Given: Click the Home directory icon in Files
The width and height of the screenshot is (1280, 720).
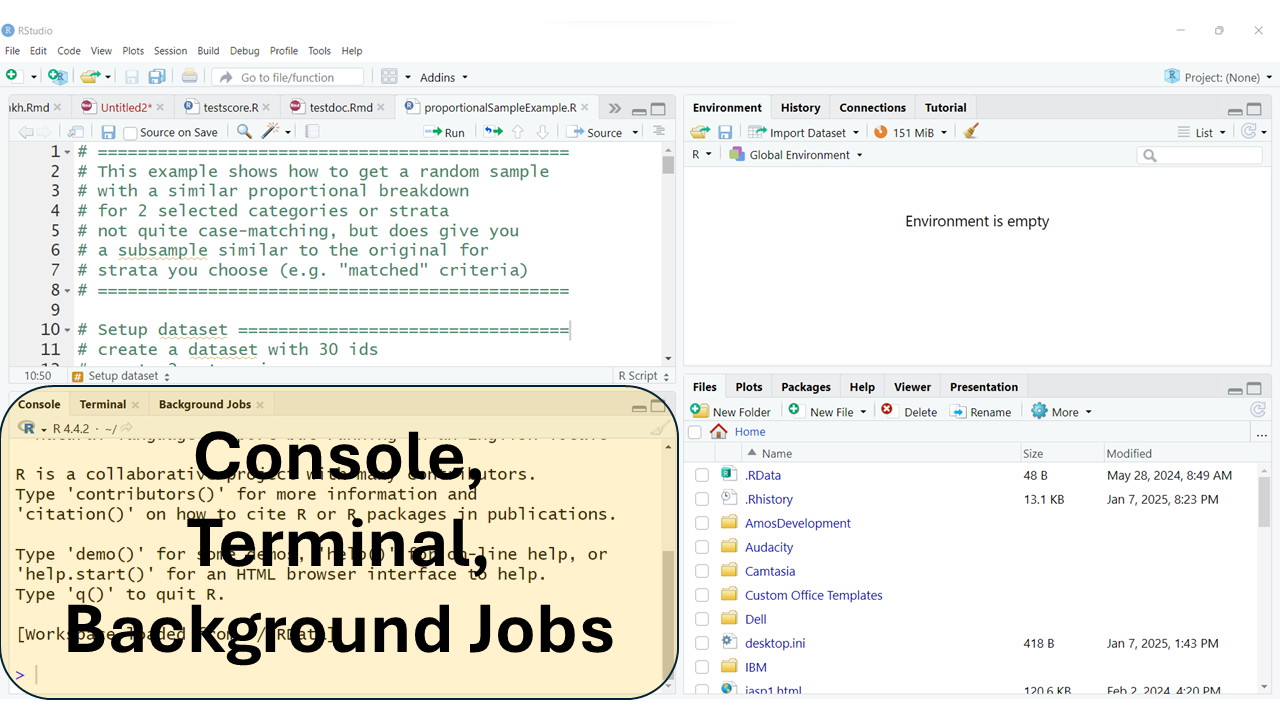Looking at the screenshot, I should click(718, 432).
